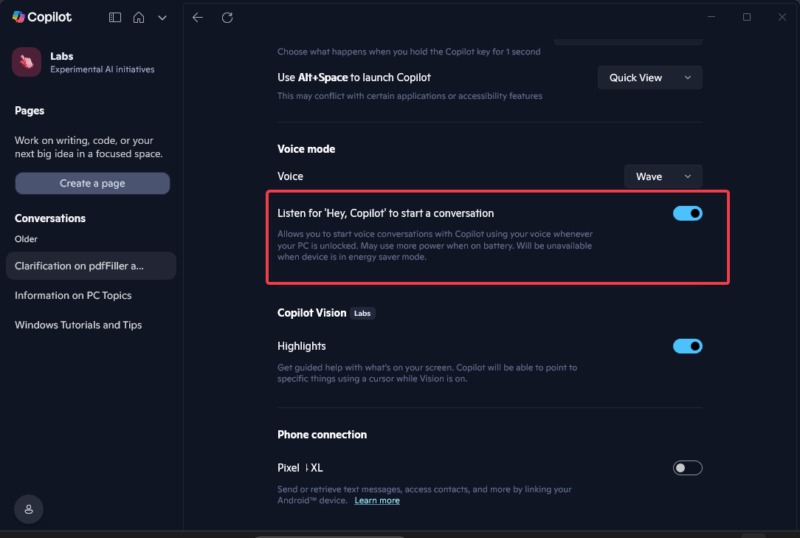
Task: Open the Labs flask icon
Action: click(x=27, y=62)
